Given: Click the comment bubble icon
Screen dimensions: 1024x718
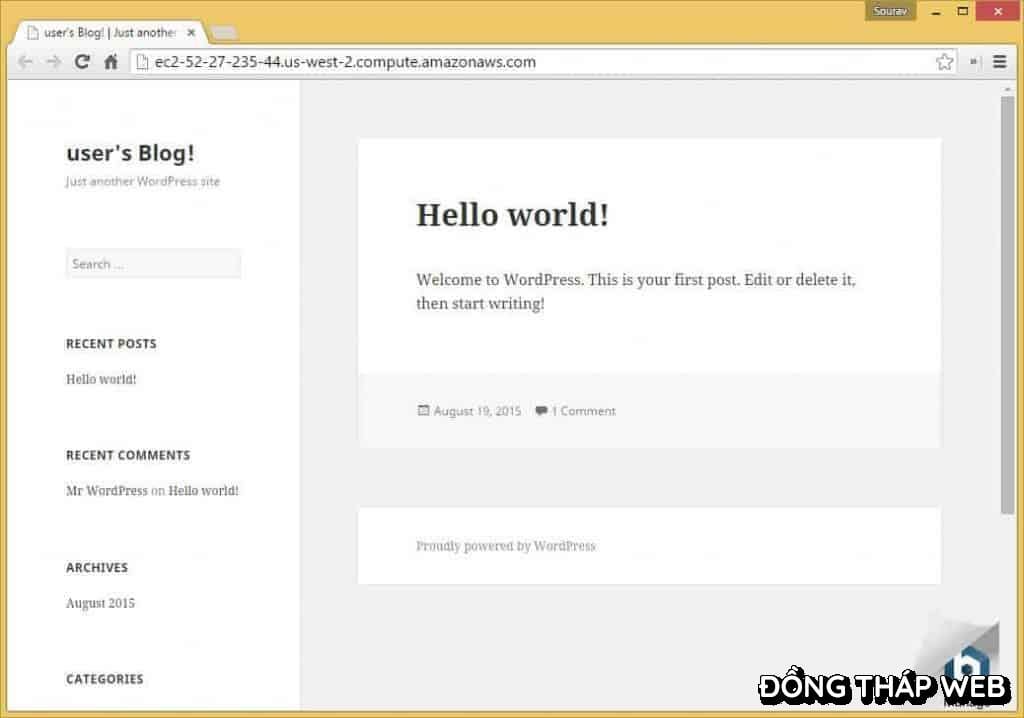Looking at the screenshot, I should point(541,410).
